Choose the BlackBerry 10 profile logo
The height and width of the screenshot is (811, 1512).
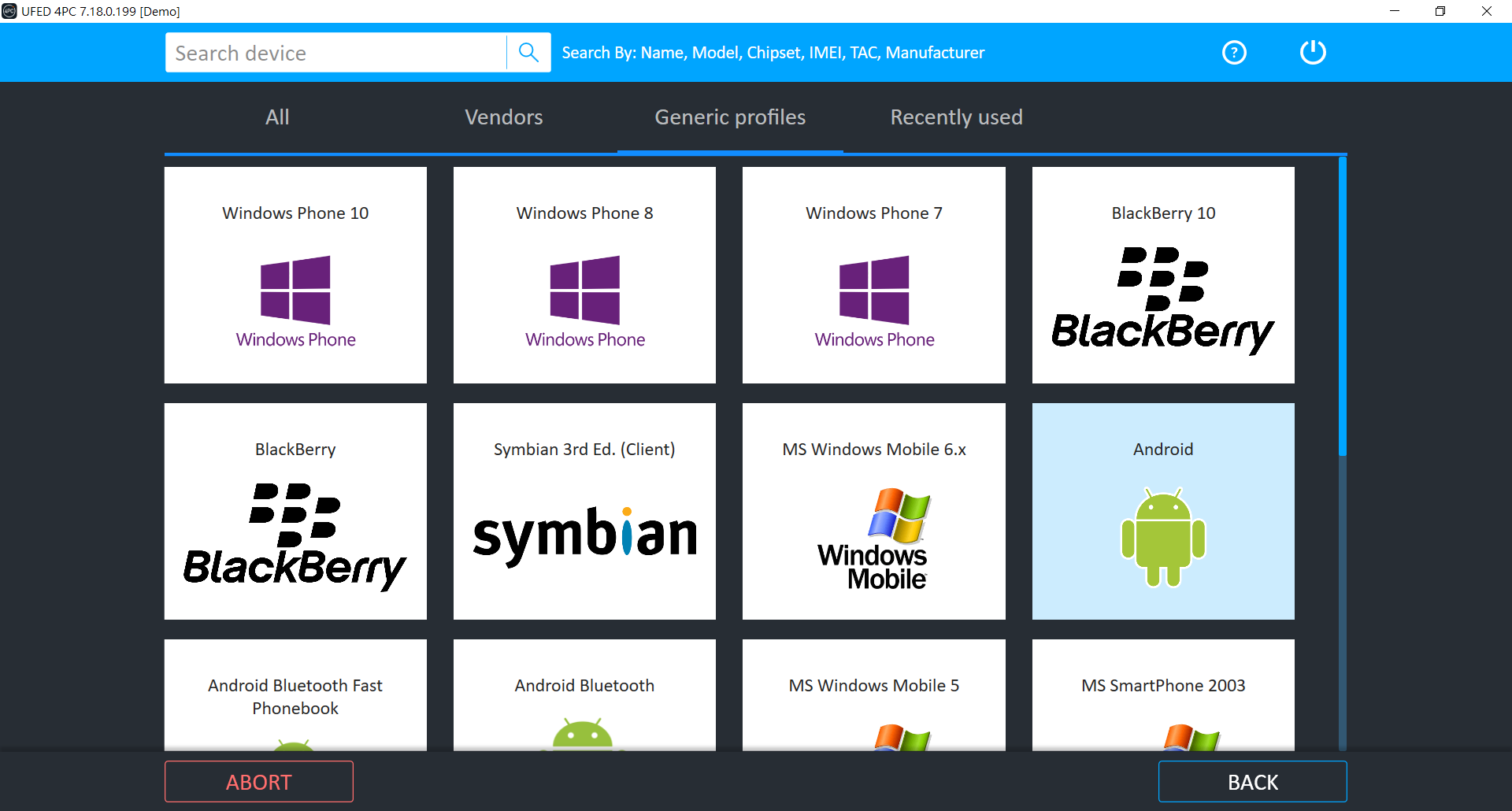point(1163,300)
